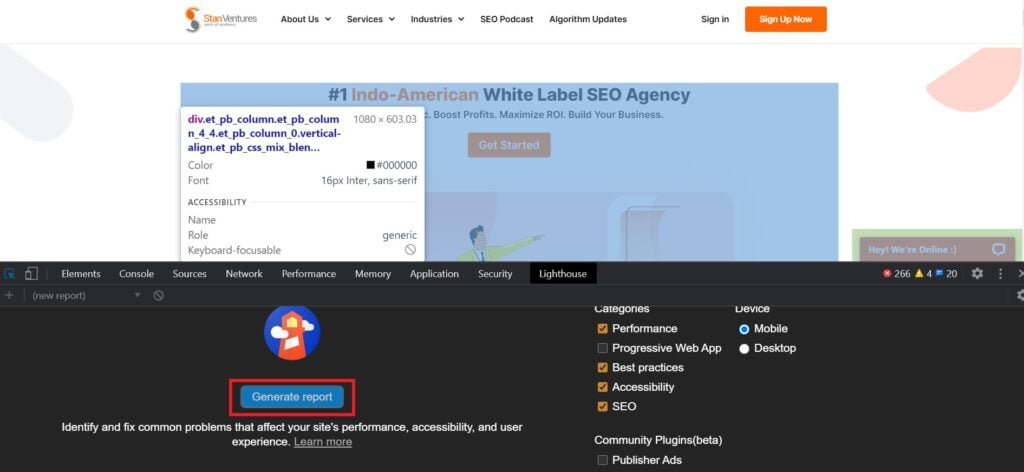Click the add new report plus icon

(10, 296)
